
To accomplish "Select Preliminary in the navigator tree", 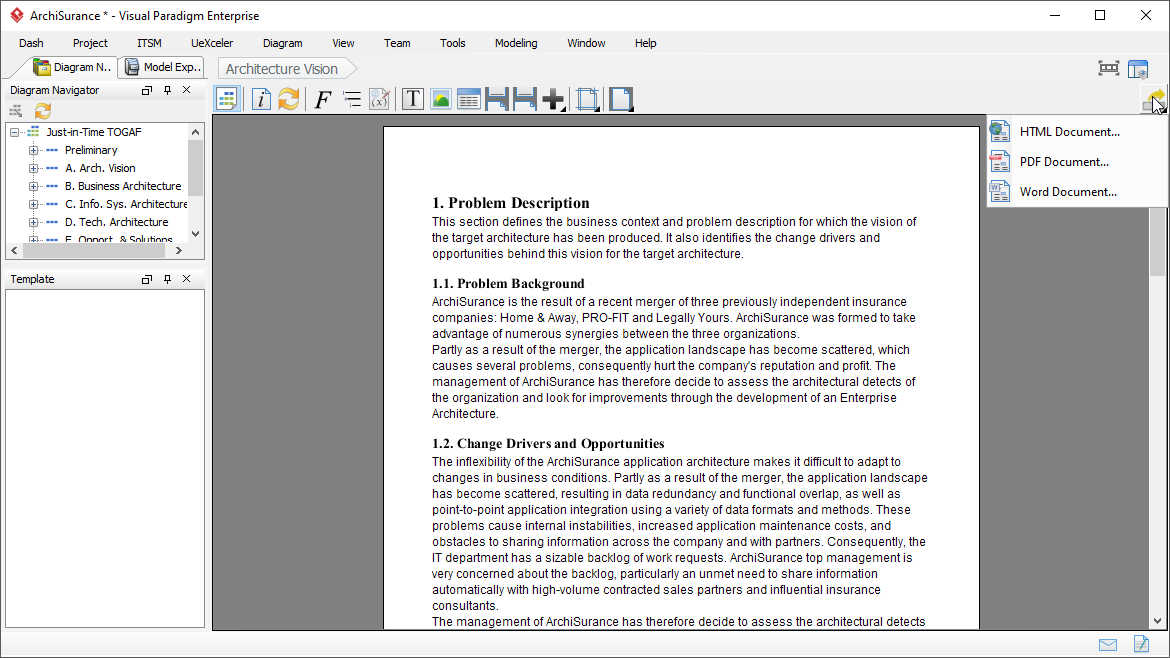I will (x=90, y=150).
